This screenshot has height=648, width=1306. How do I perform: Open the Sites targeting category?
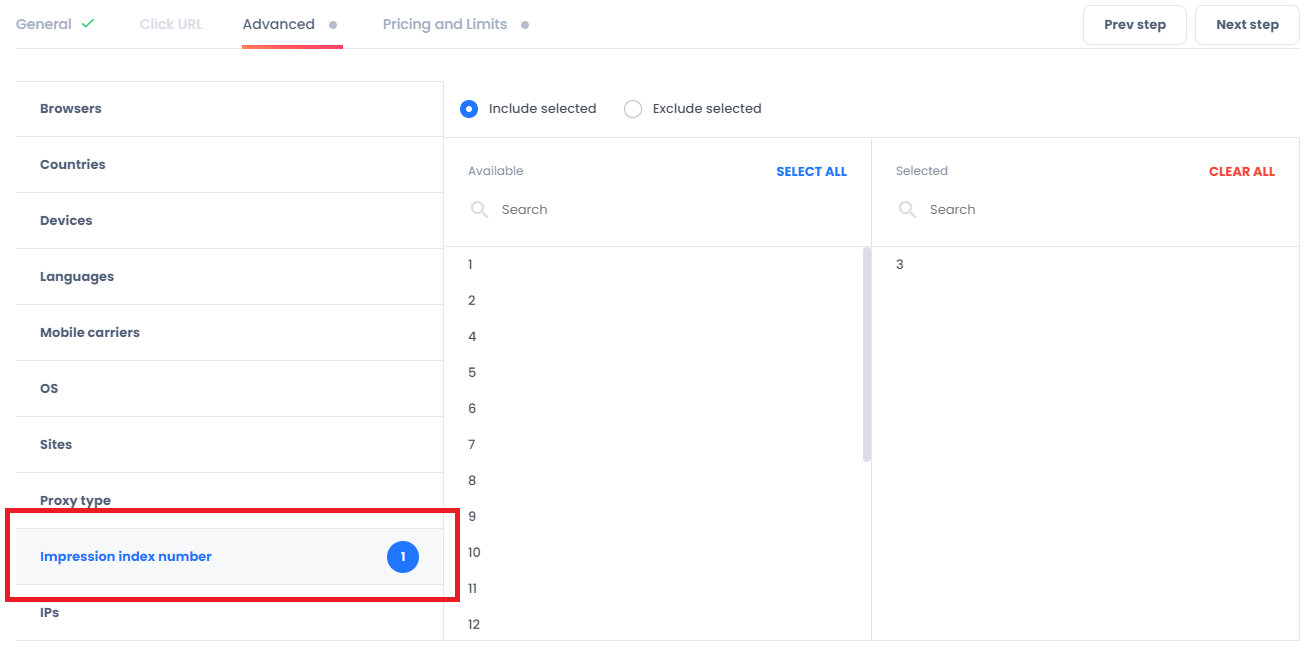click(229, 445)
